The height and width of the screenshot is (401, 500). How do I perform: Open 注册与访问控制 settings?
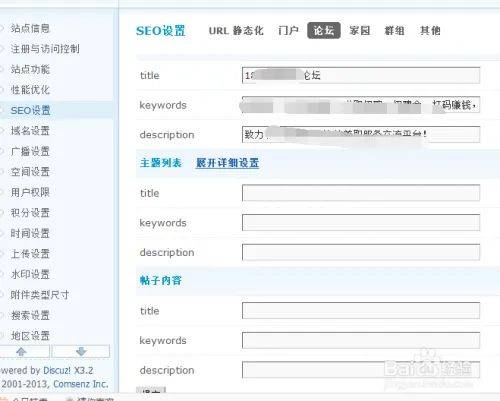coord(45,49)
